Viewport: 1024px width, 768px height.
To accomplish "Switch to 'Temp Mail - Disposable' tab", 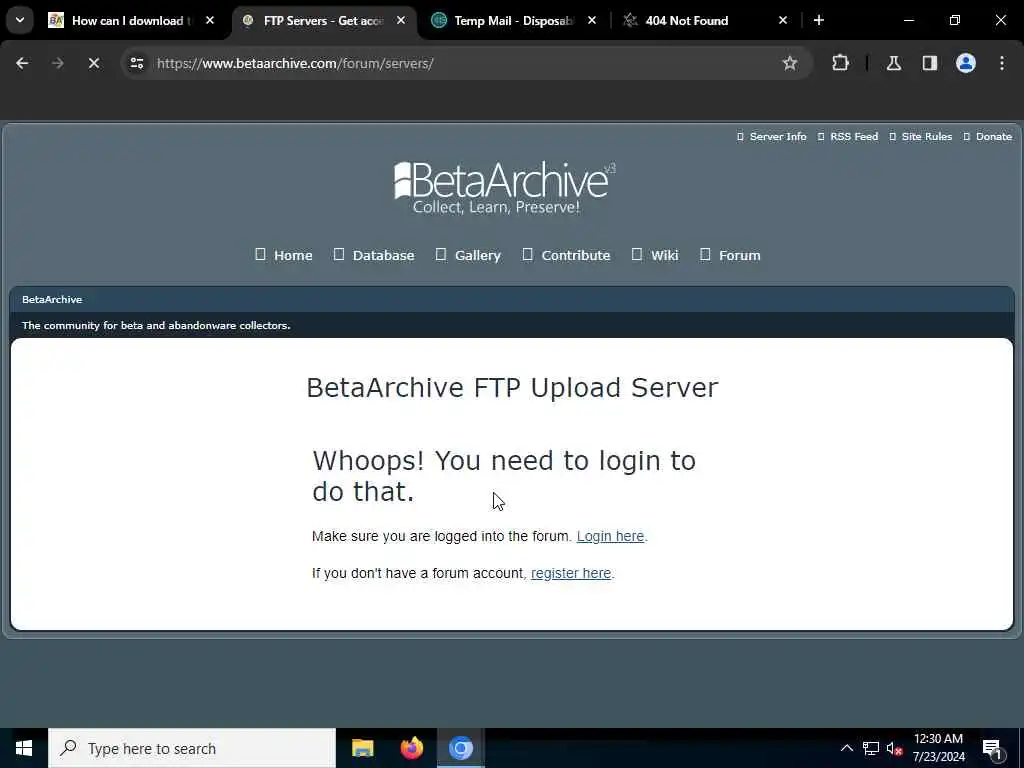I will pyautogui.click(x=513, y=20).
